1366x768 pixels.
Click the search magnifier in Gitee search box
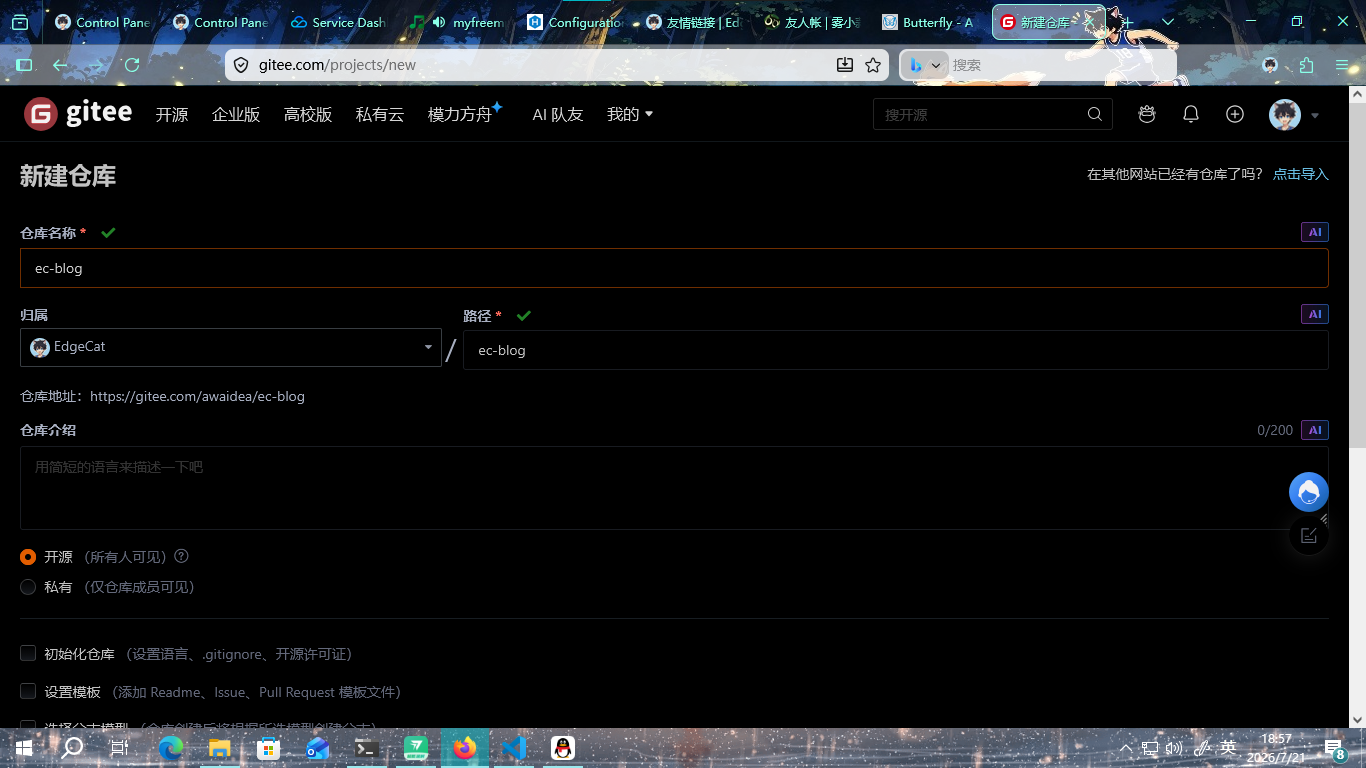click(1095, 114)
